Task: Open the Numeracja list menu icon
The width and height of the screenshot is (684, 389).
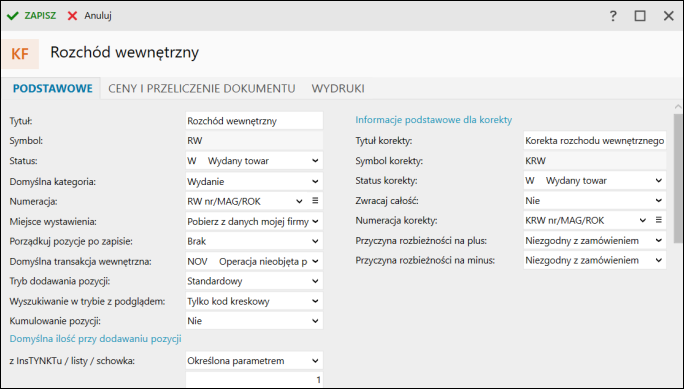Action: (x=315, y=201)
